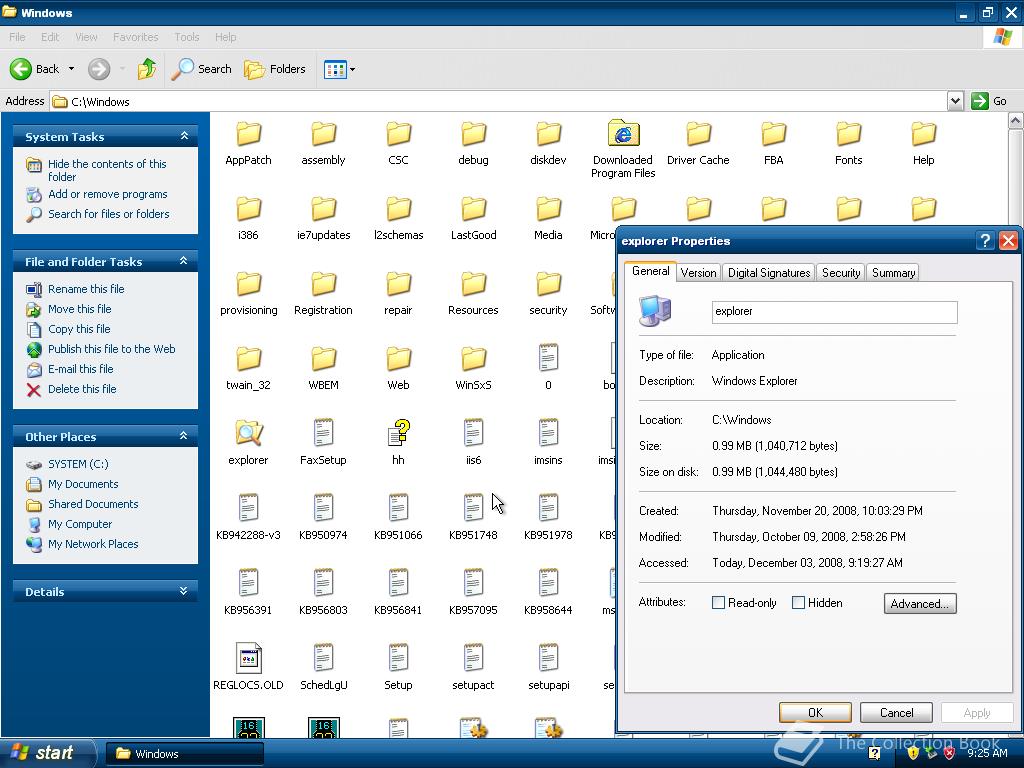Open the File menu
Image resolution: width=1024 pixels, height=768 pixels.
pos(18,37)
